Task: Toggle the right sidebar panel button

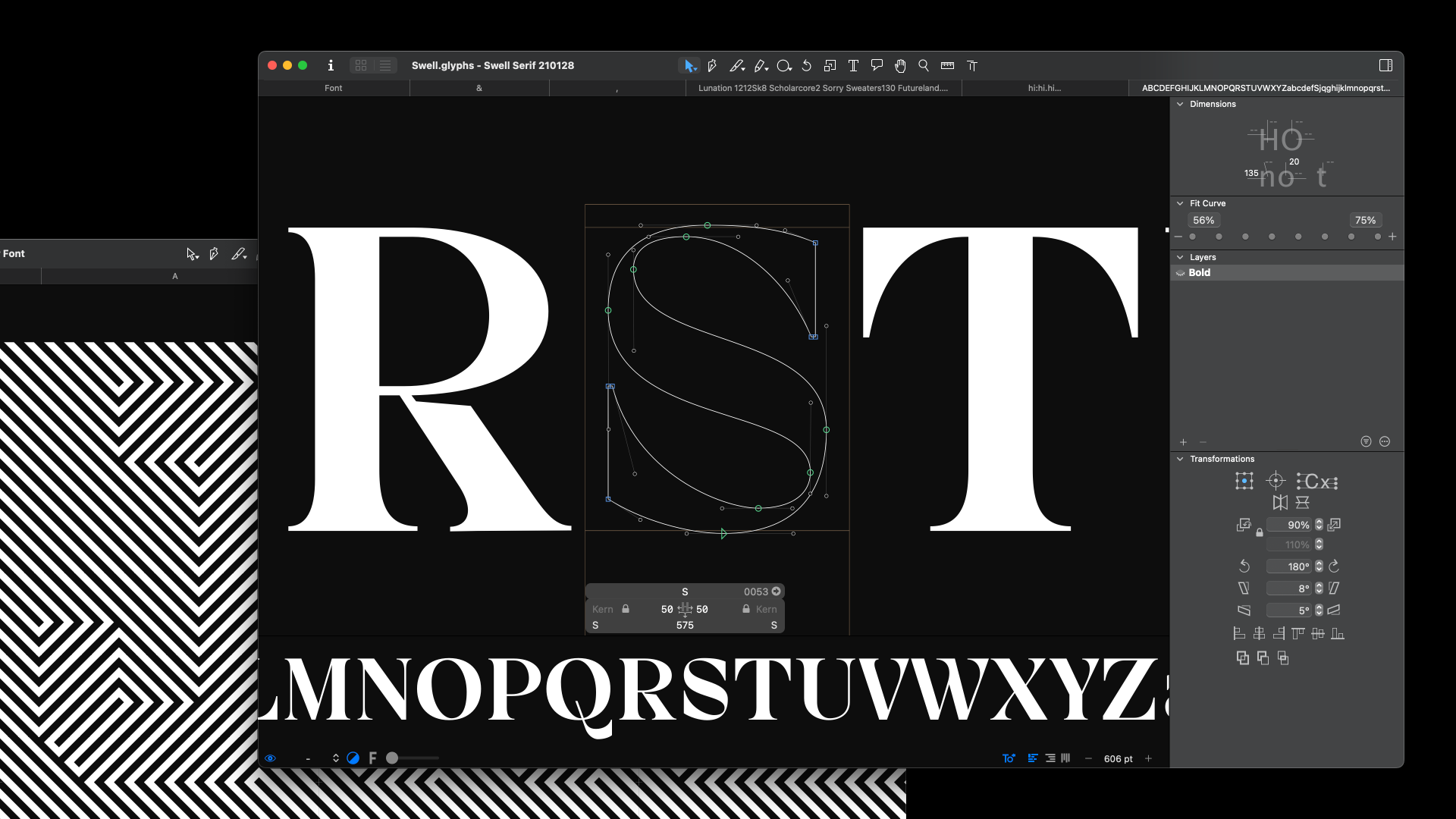Action: pyautogui.click(x=1385, y=66)
